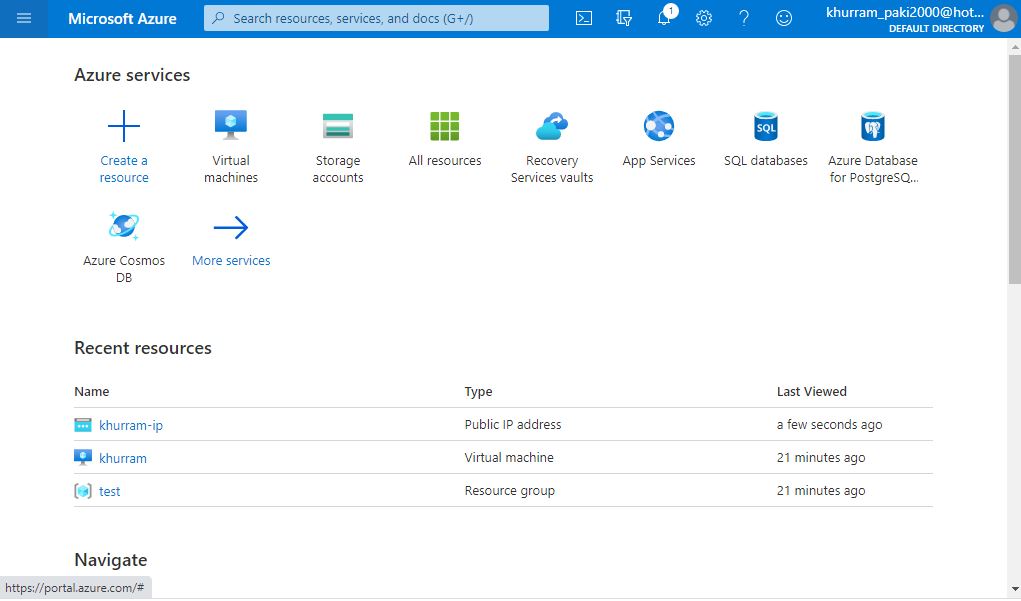Open the All resources grid icon
This screenshot has width=1021, height=601.
tap(445, 126)
